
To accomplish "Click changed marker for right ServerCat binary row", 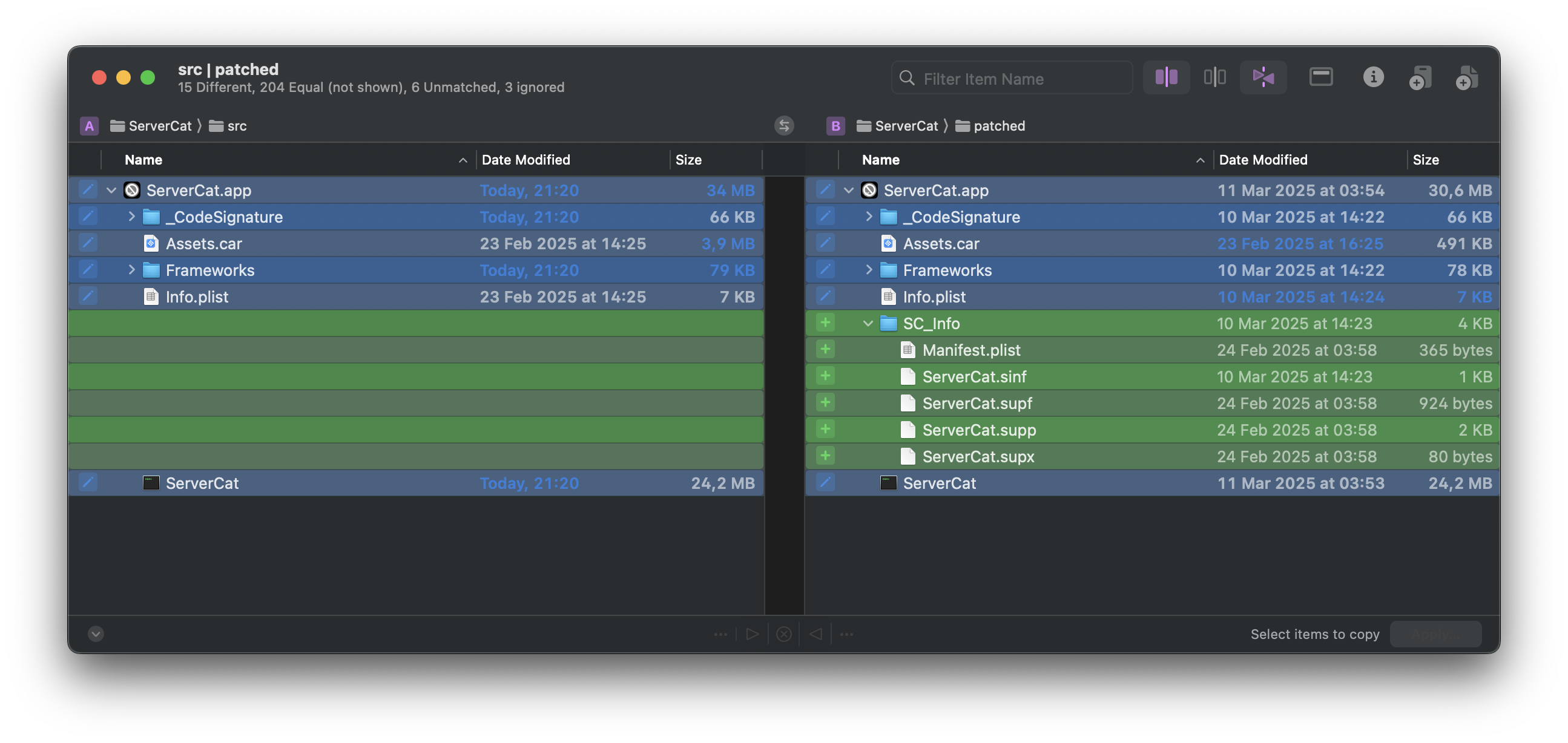I will point(825,483).
